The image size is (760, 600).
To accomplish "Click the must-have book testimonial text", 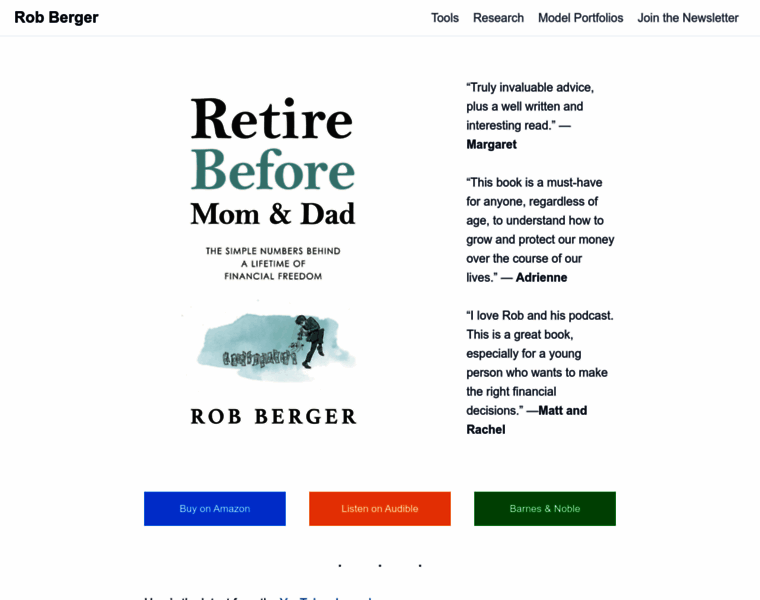I will point(540,230).
